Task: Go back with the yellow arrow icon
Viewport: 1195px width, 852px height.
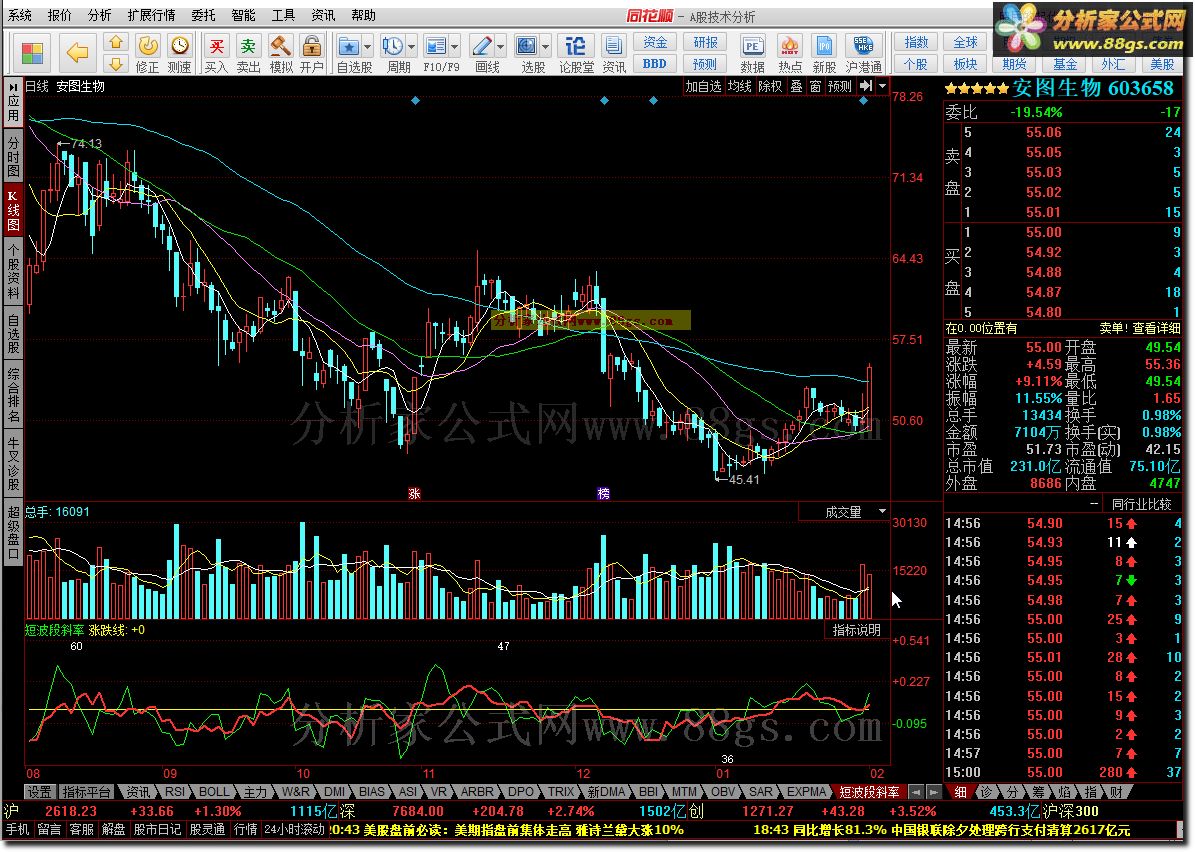Action: click(x=78, y=53)
